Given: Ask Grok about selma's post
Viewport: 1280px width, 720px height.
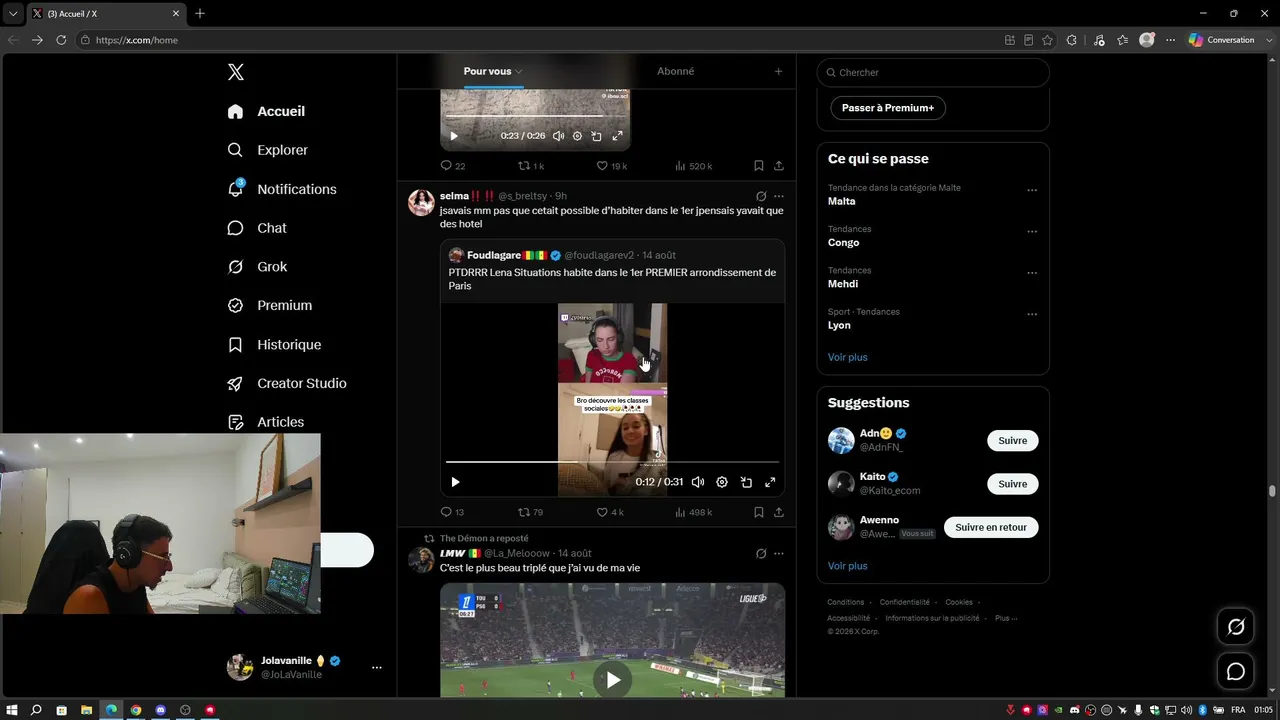Looking at the screenshot, I should pyautogui.click(x=761, y=196).
